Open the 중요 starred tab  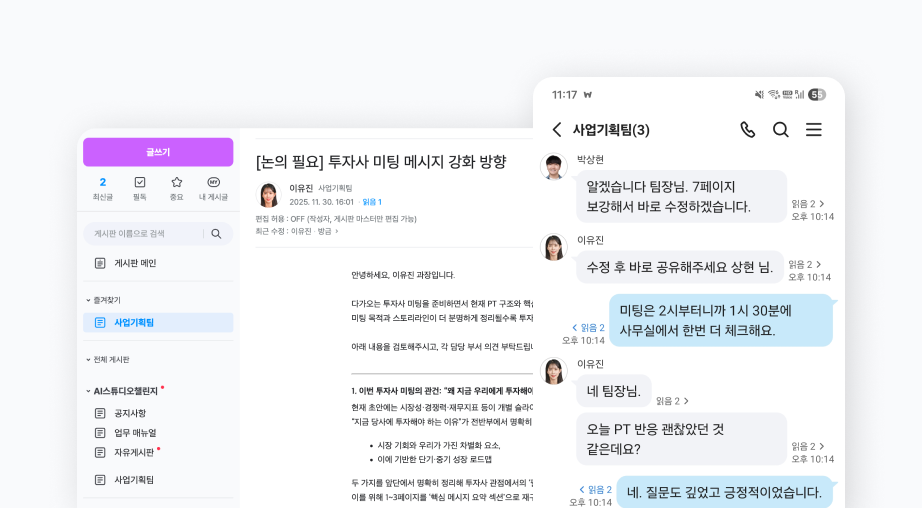176,189
